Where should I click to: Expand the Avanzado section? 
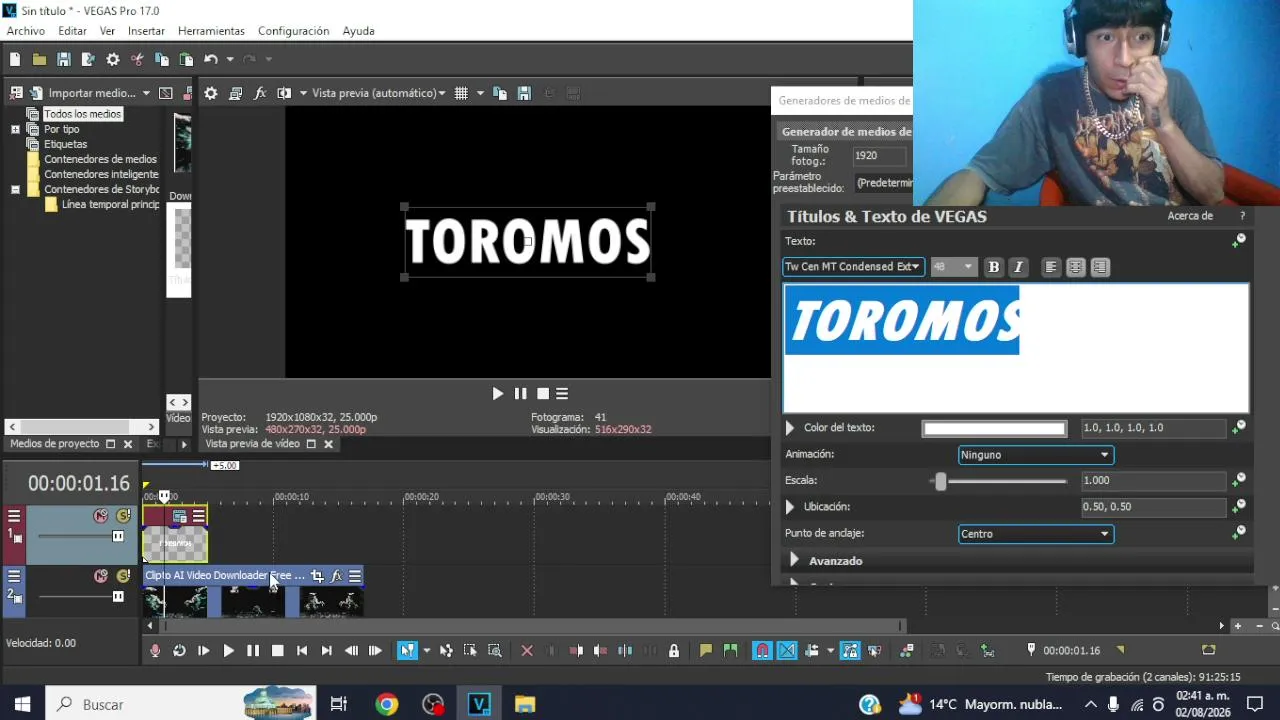(794, 561)
